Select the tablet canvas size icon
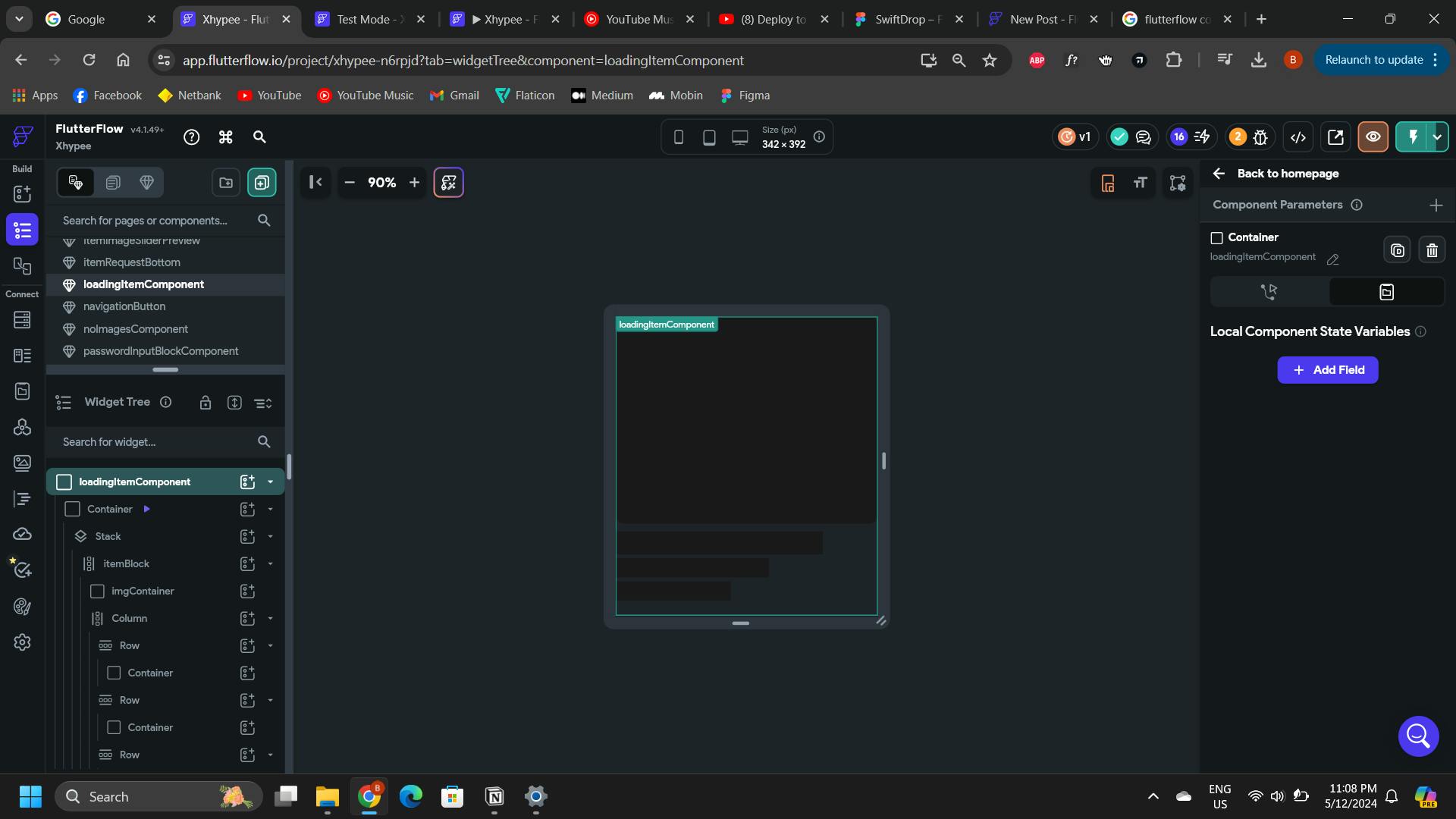The width and height of the screenshot is (1456, 819). pyautogui.click(x=709, y=137)
